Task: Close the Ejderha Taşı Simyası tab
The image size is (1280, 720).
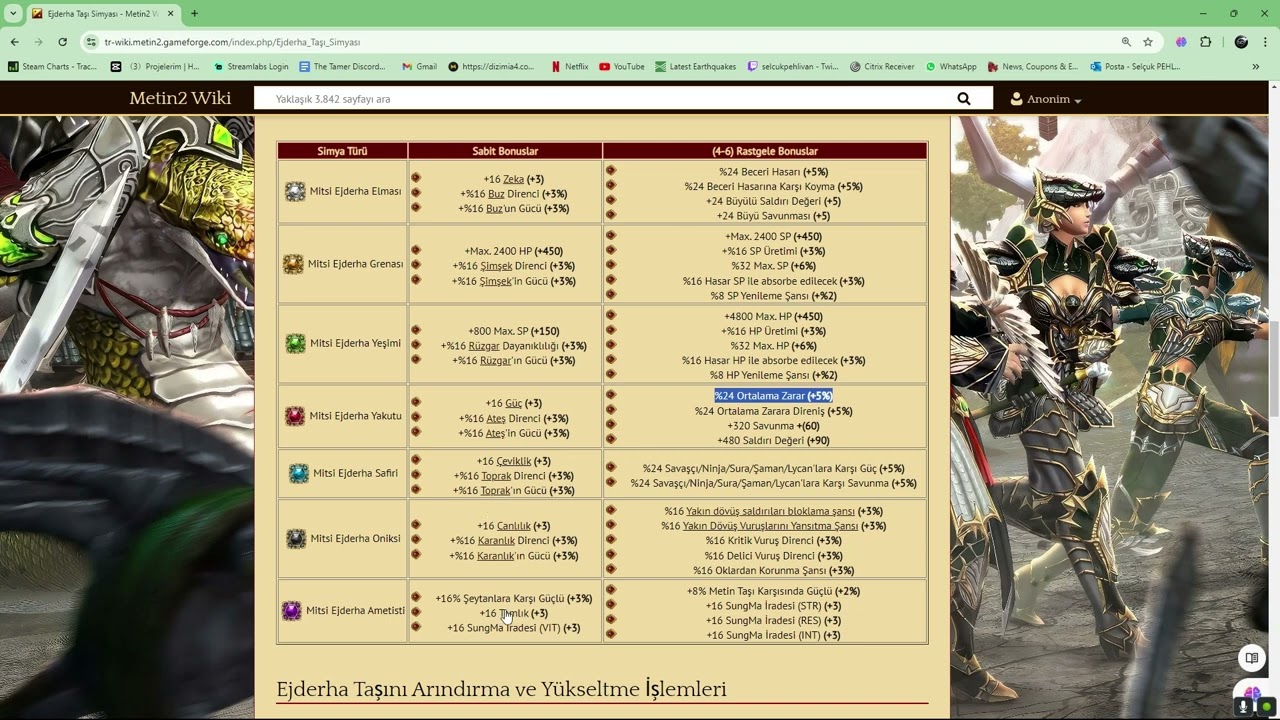Action: (x=170, y=14)
